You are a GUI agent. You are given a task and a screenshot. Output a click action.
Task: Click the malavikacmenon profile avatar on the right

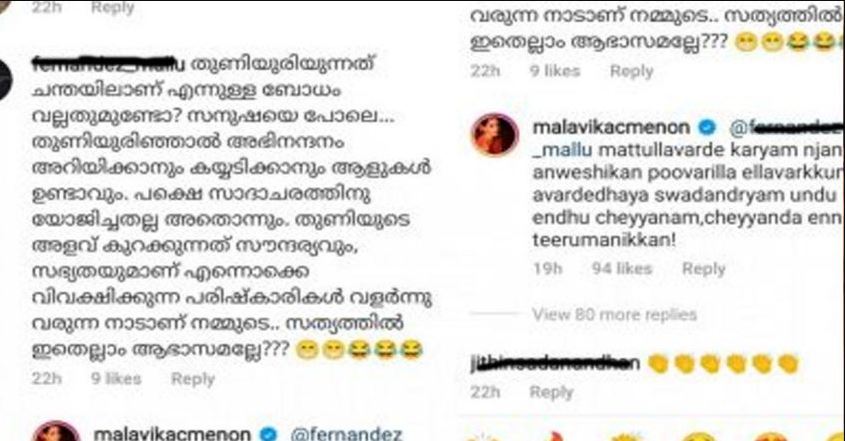(x=495, y=134)
